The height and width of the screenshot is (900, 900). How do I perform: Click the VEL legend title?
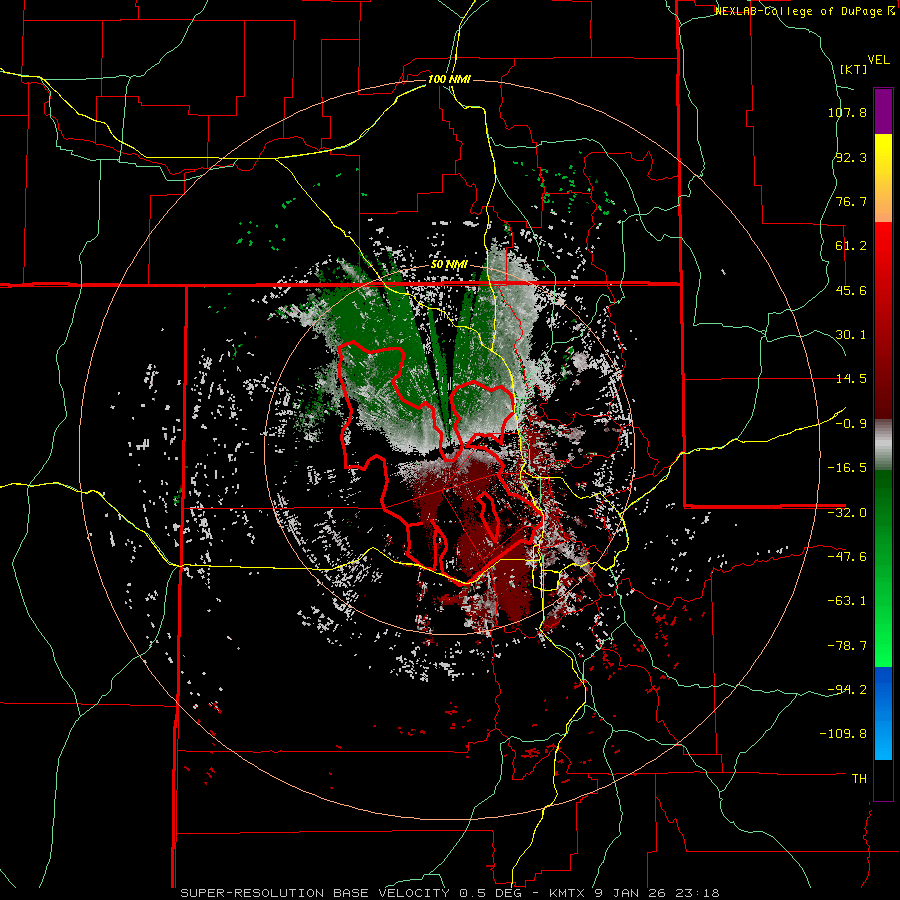click(x=878, y=60)
